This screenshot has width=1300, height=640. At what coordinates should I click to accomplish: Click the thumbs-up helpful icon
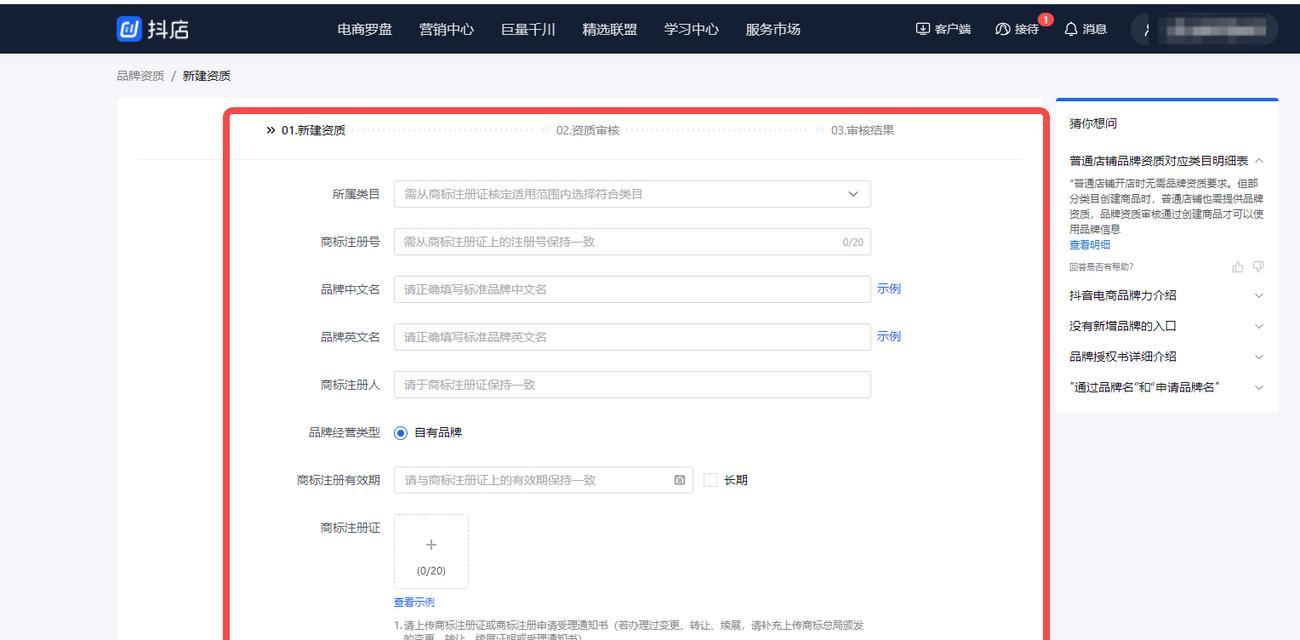pyautogui.click(x=1238, y=267)
